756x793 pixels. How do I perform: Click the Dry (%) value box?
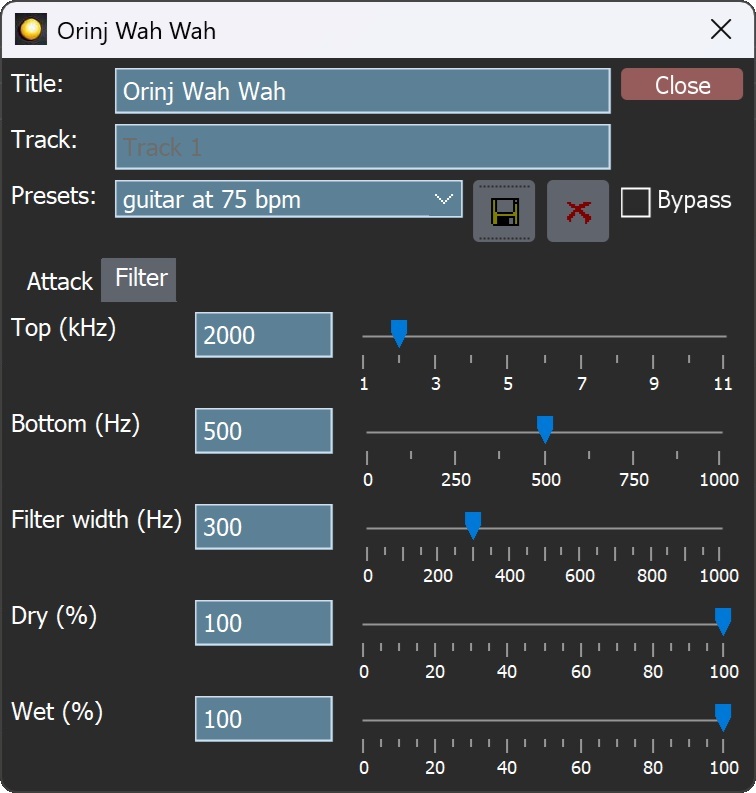click(x=263, y=623)
